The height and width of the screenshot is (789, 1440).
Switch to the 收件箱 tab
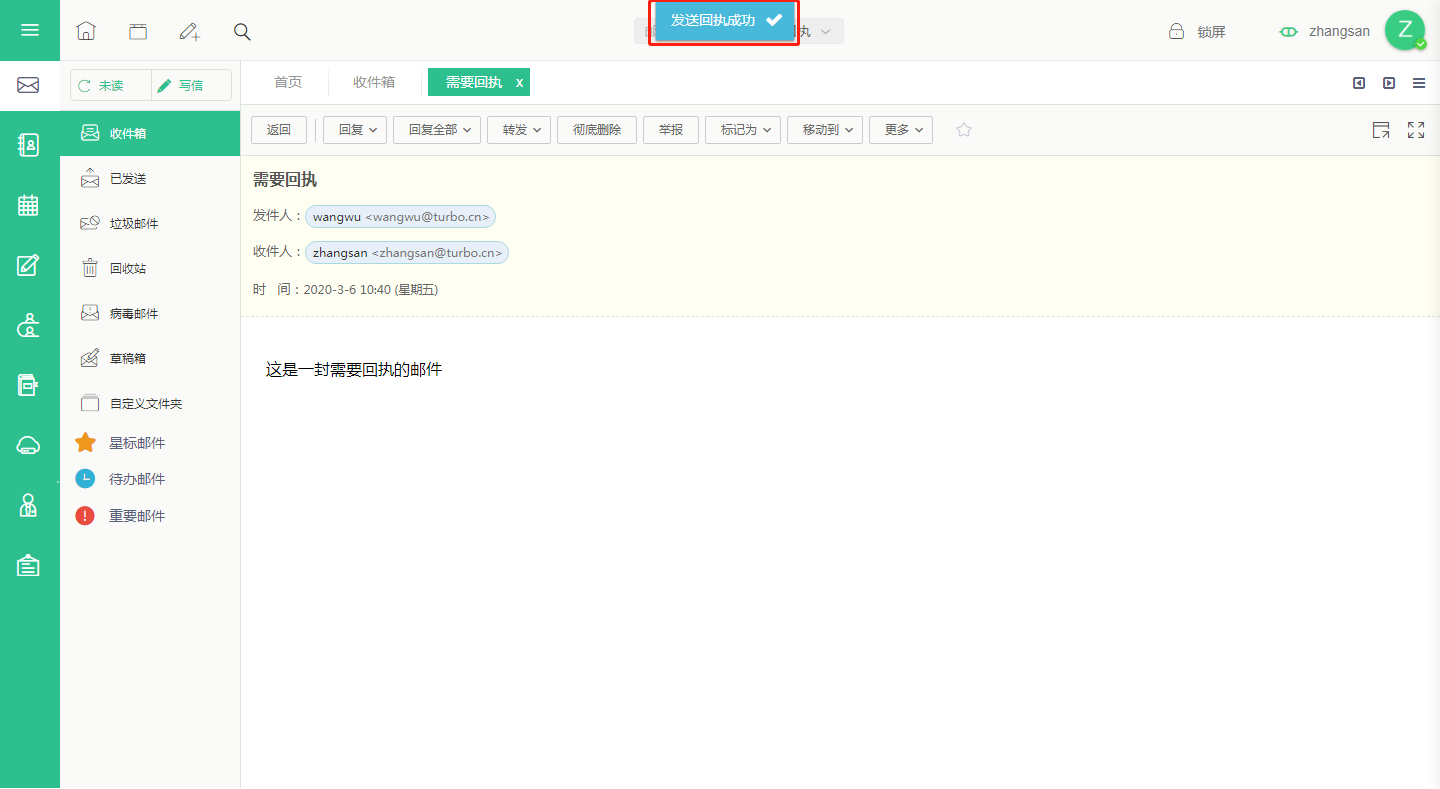(374, 82)
